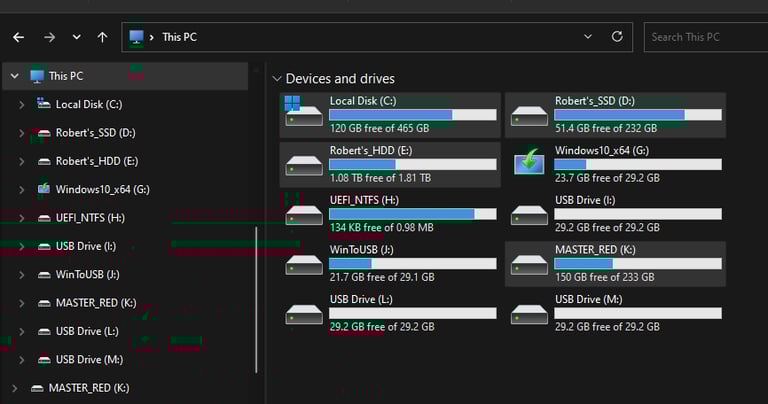Click WinToUSB (J:) title in main pane
This screenshot has height=404, width=768.
tap(361, 250)
